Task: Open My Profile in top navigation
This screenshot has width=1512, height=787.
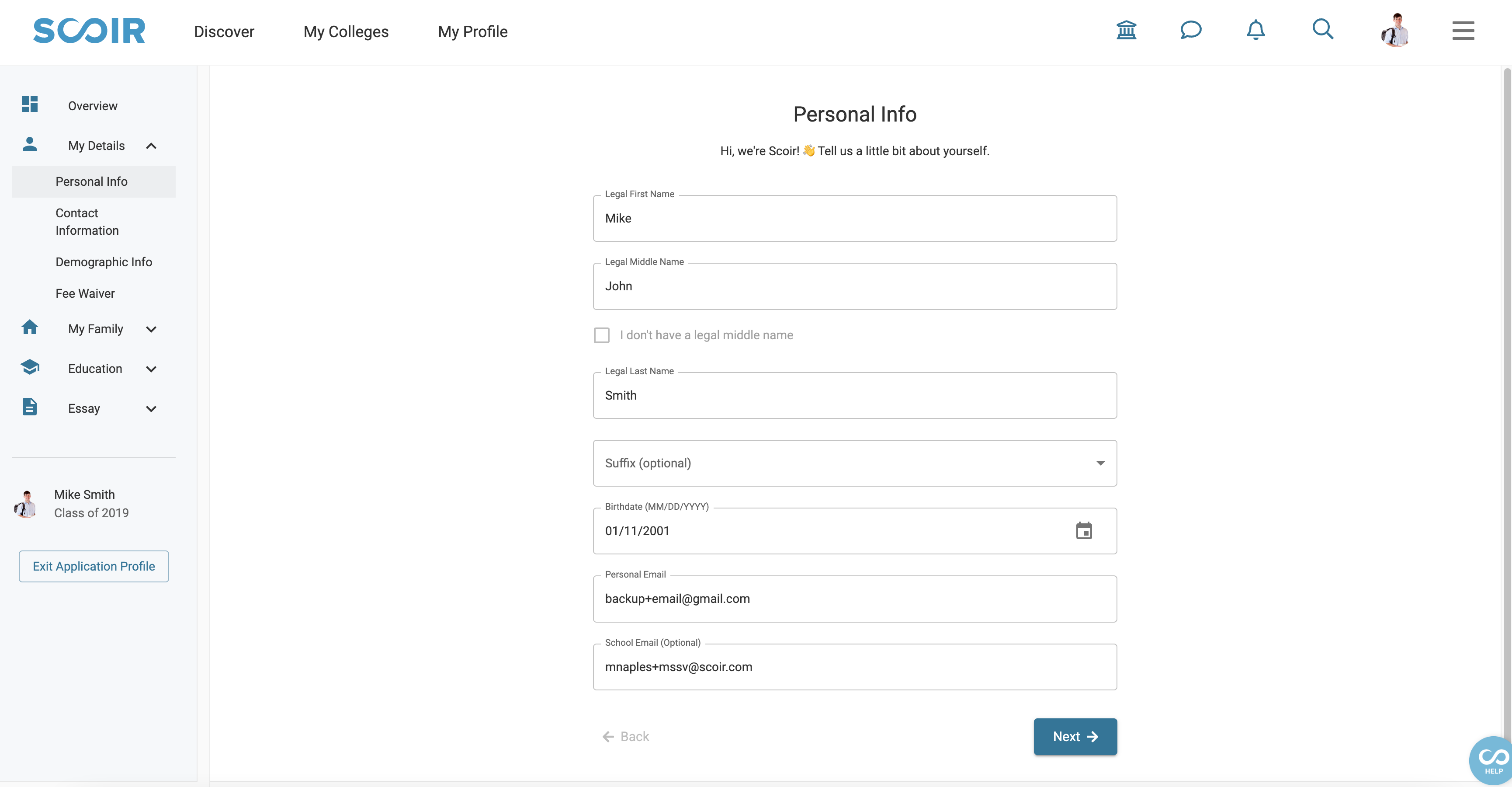Action: pyautogui.click(x=472, y=32)
